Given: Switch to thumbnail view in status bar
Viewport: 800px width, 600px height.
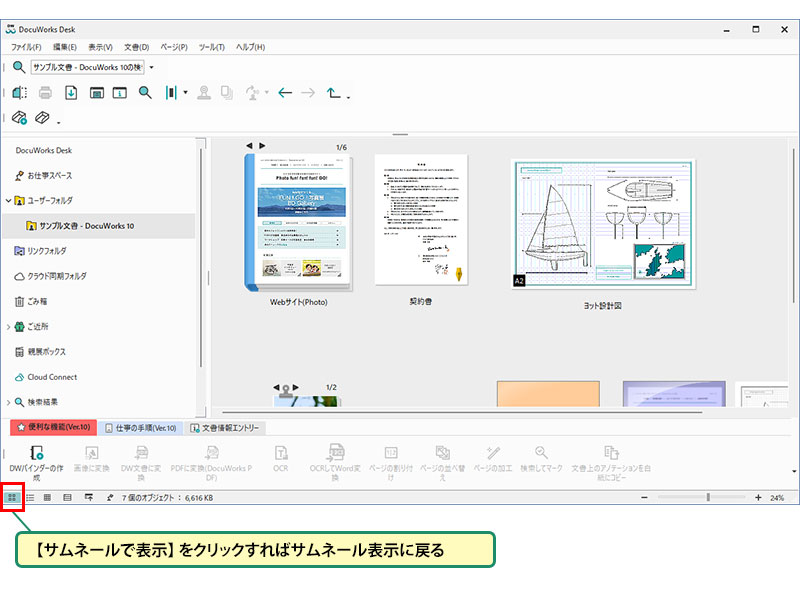Looking at the screenshot, I should [x=12, y=497].
